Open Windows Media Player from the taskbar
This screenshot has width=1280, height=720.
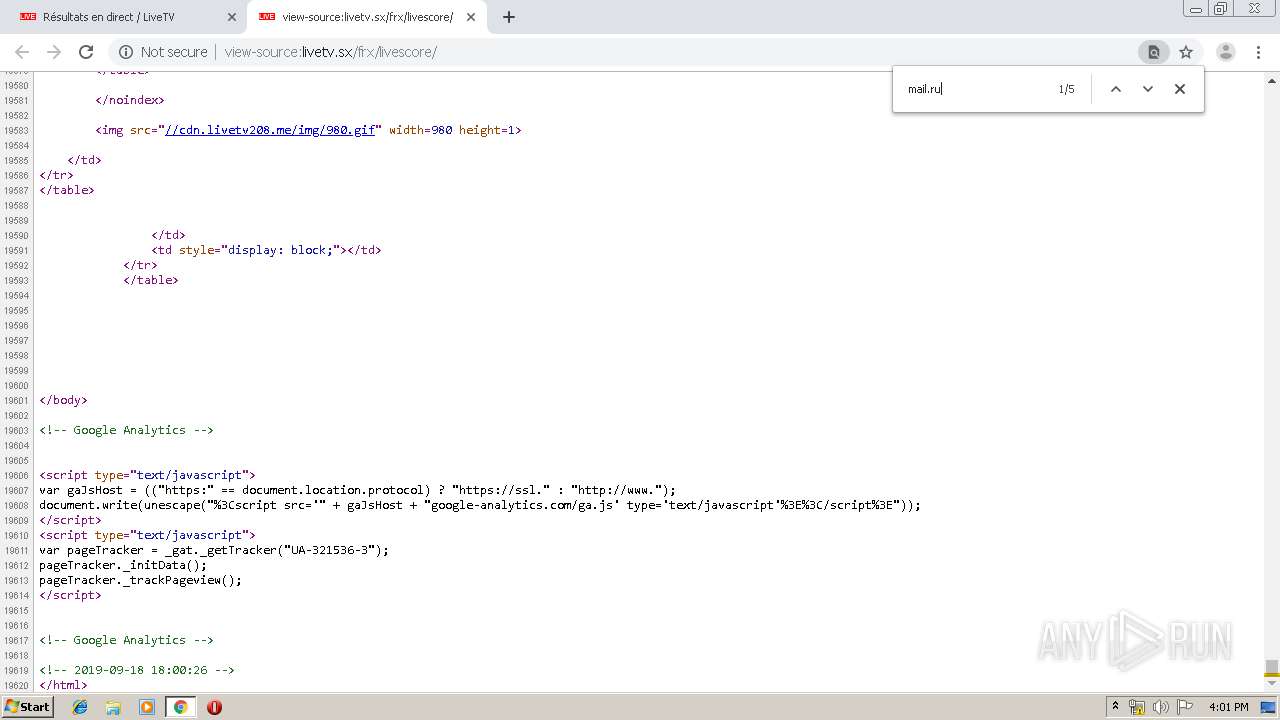tap(147, 707)
